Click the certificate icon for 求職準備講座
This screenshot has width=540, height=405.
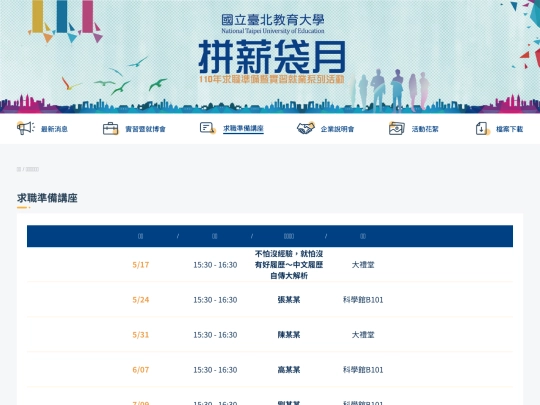pos(208,128)
